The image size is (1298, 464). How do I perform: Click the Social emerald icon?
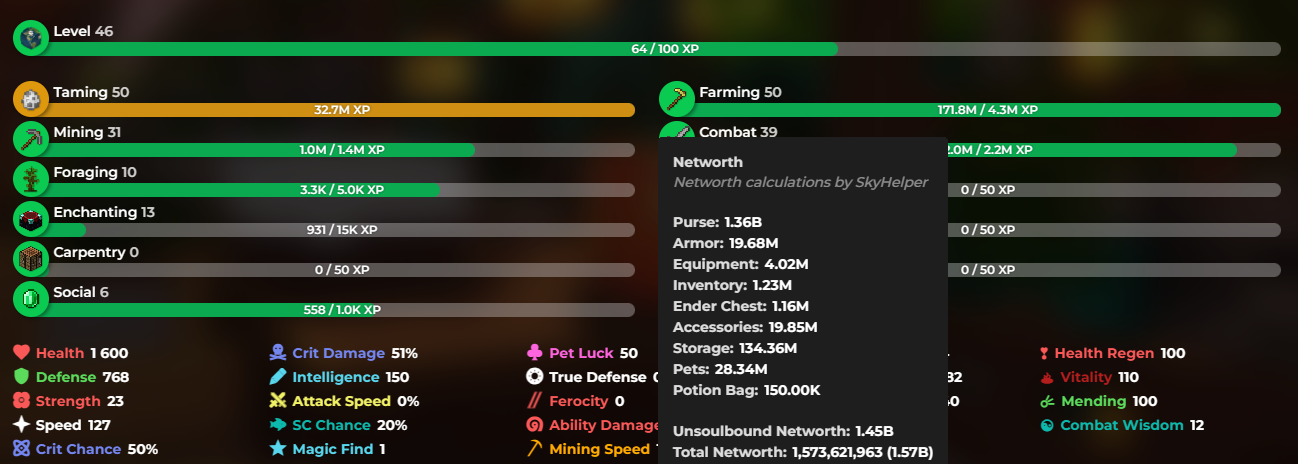coord(31,299)
